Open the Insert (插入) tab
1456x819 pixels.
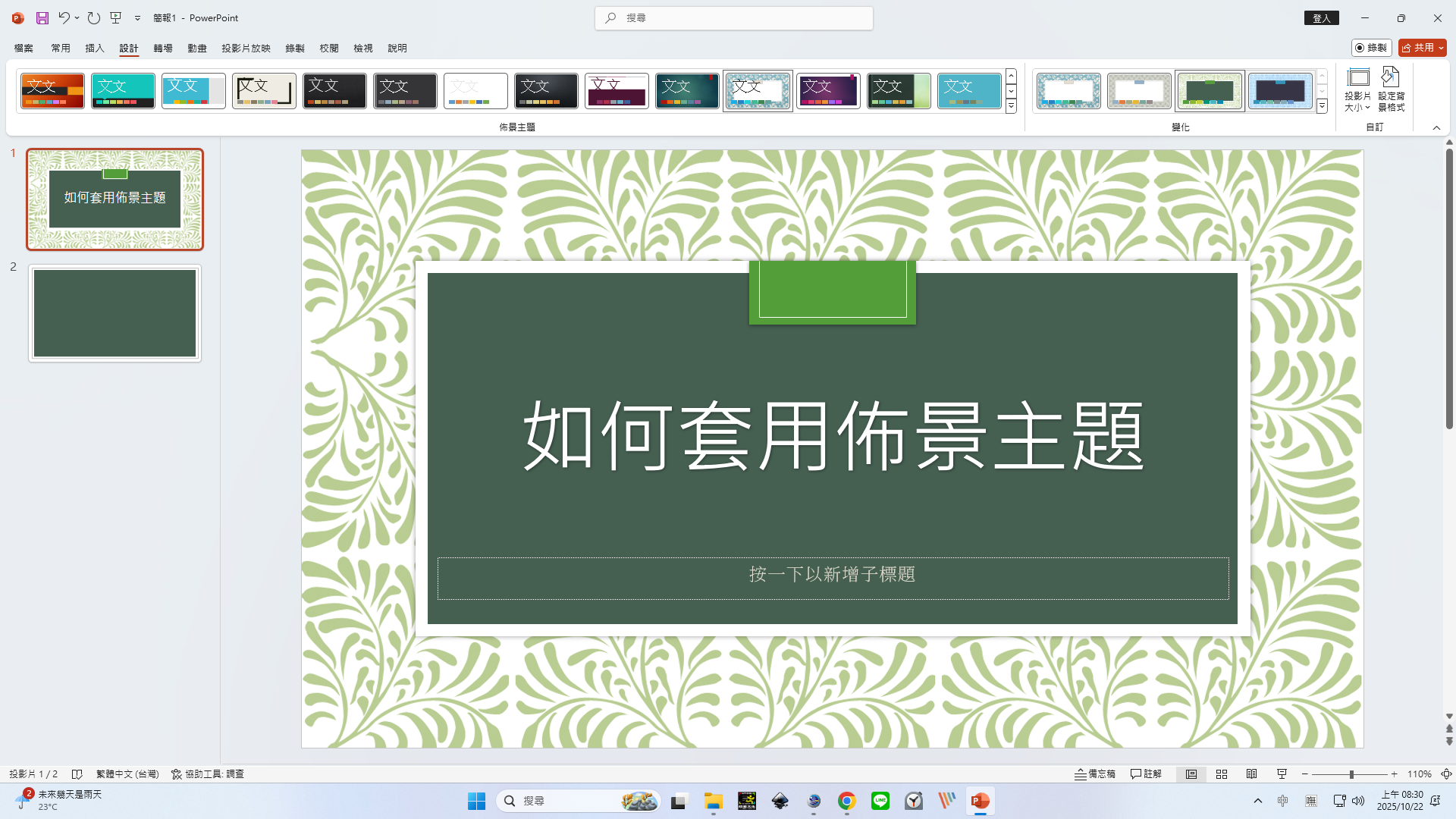point(95,48)
